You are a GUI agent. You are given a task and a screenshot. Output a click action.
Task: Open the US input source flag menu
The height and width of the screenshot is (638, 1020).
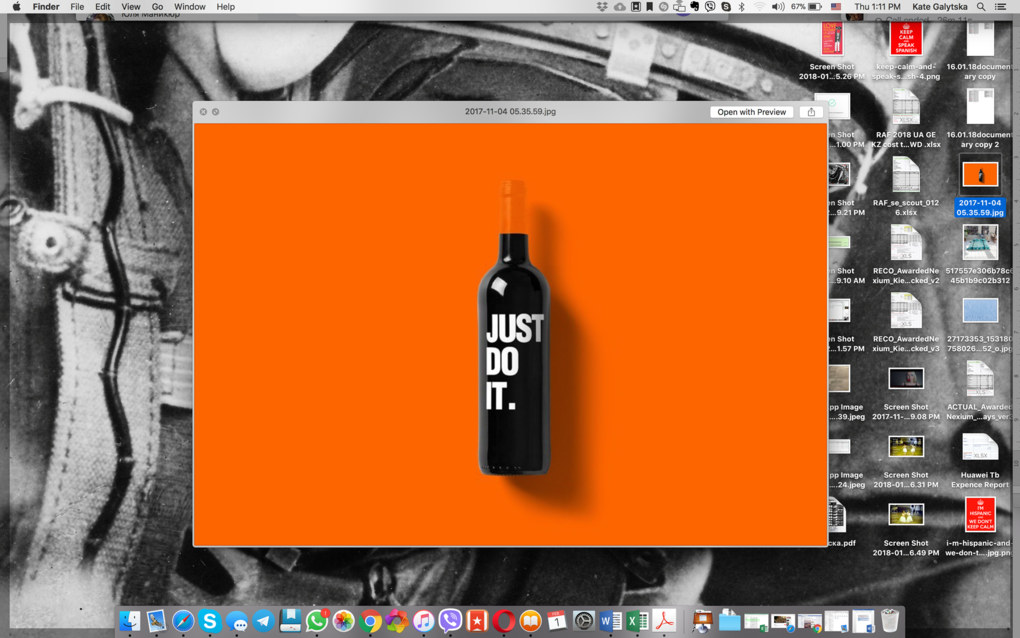point(836,7)
